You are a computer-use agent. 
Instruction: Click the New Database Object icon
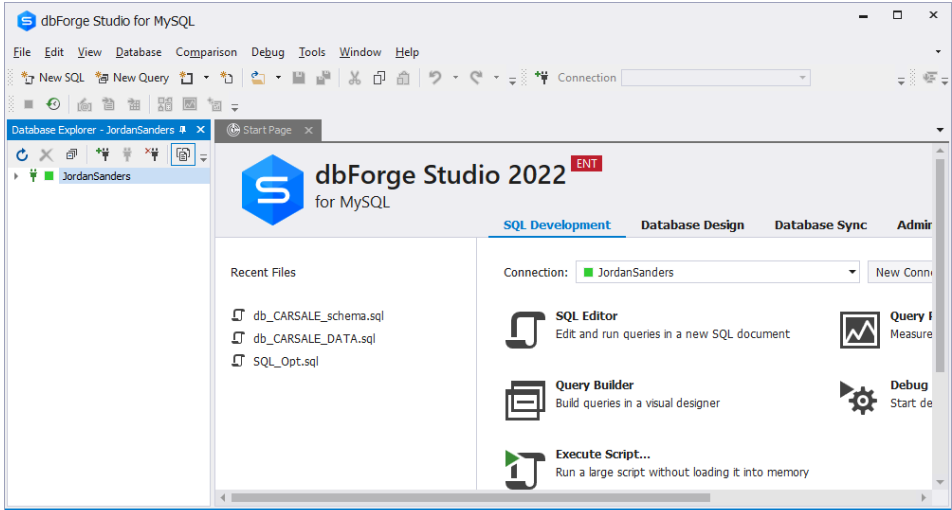pos(187,78)
